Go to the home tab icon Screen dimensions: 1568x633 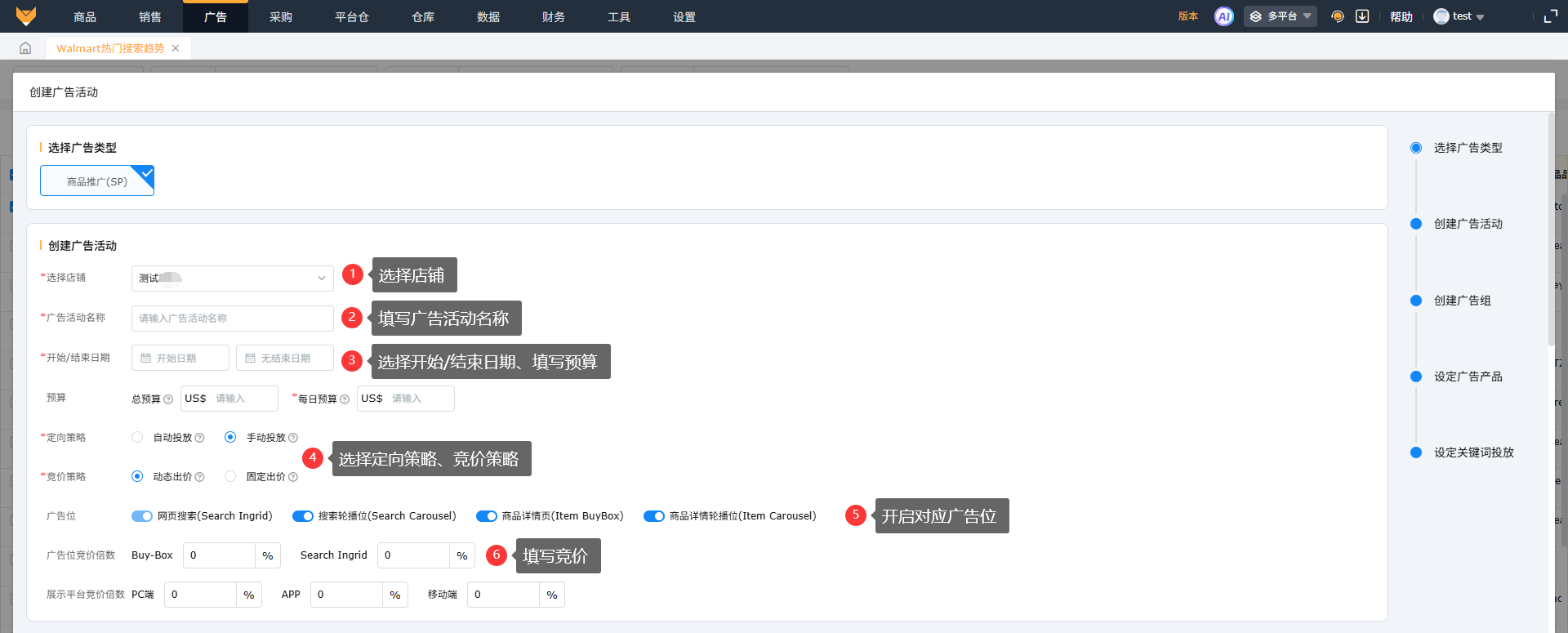(x=25, y=48)
